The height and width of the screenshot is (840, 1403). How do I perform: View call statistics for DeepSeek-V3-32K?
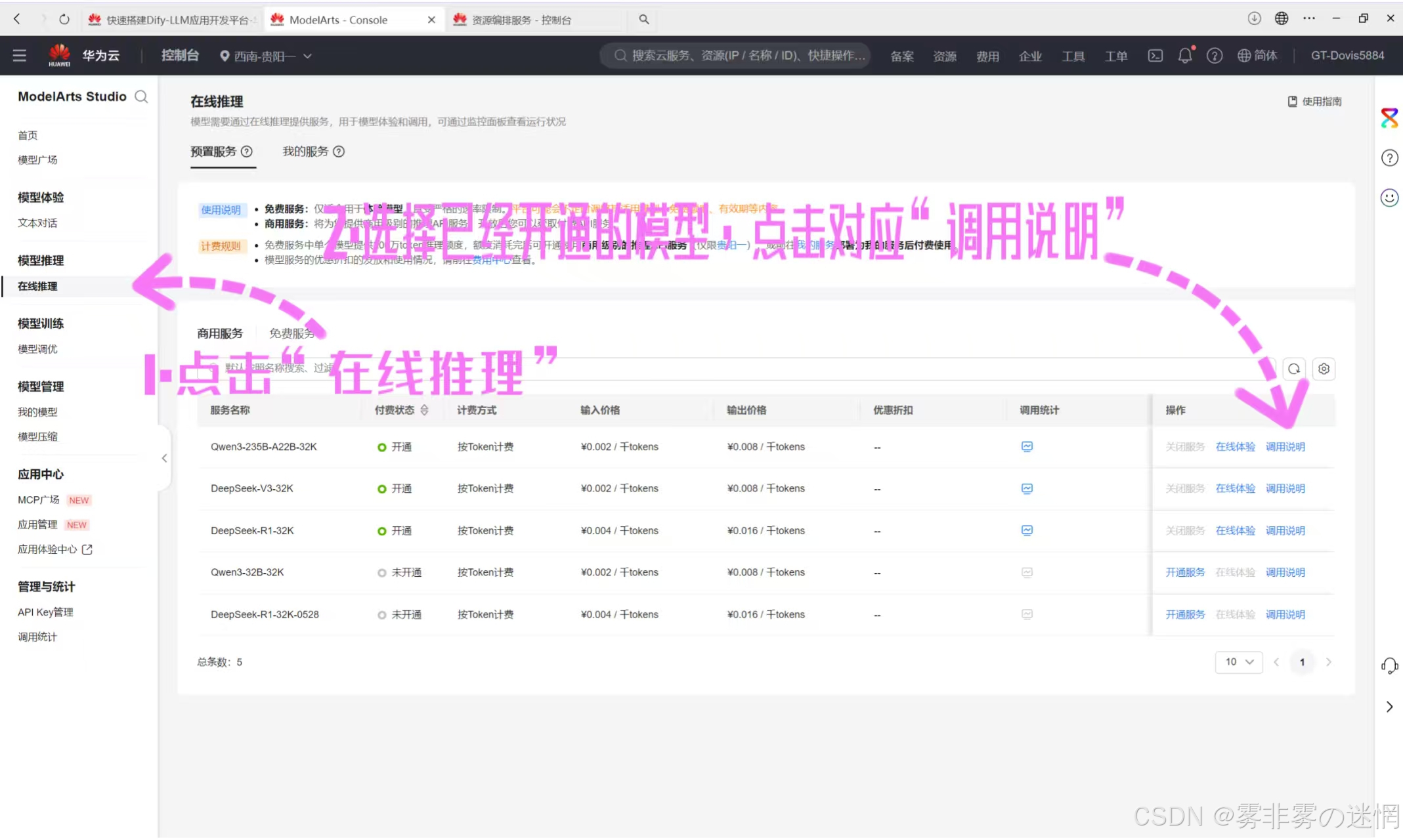click(1027, 489)
